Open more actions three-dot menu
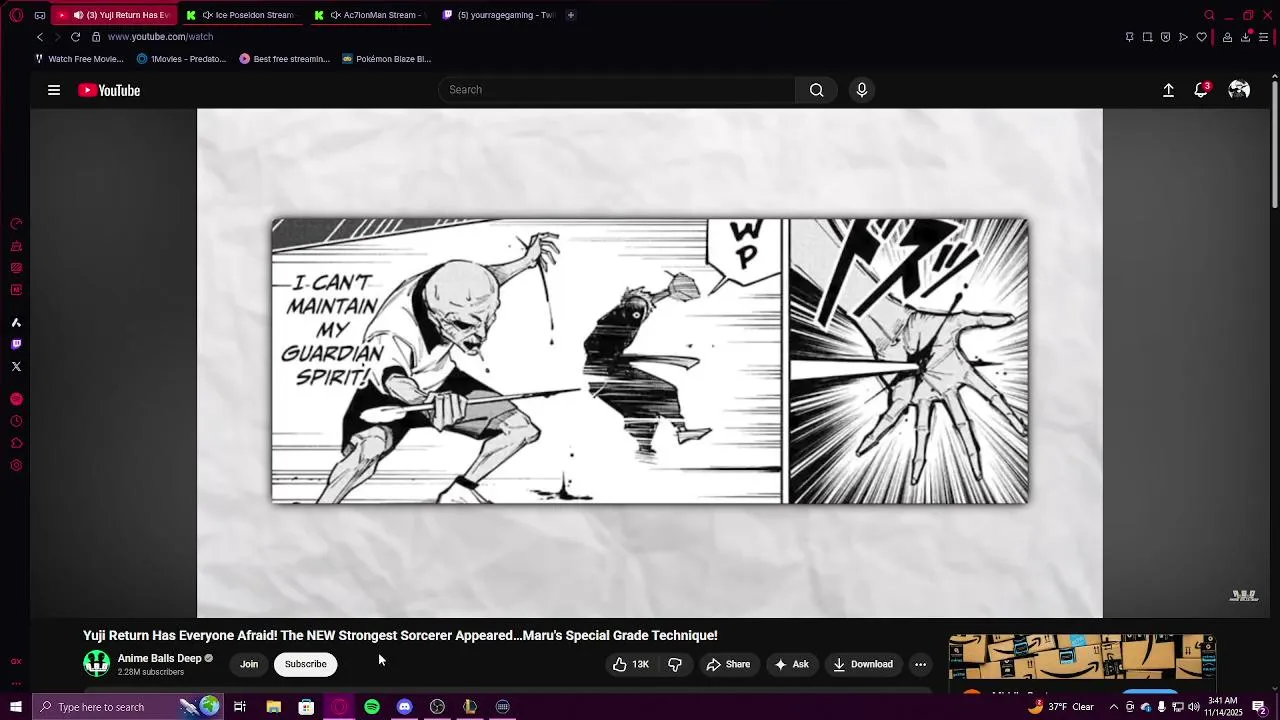Screen dimensions: 1280x720 pyautogui.click(x=920, y=664)
